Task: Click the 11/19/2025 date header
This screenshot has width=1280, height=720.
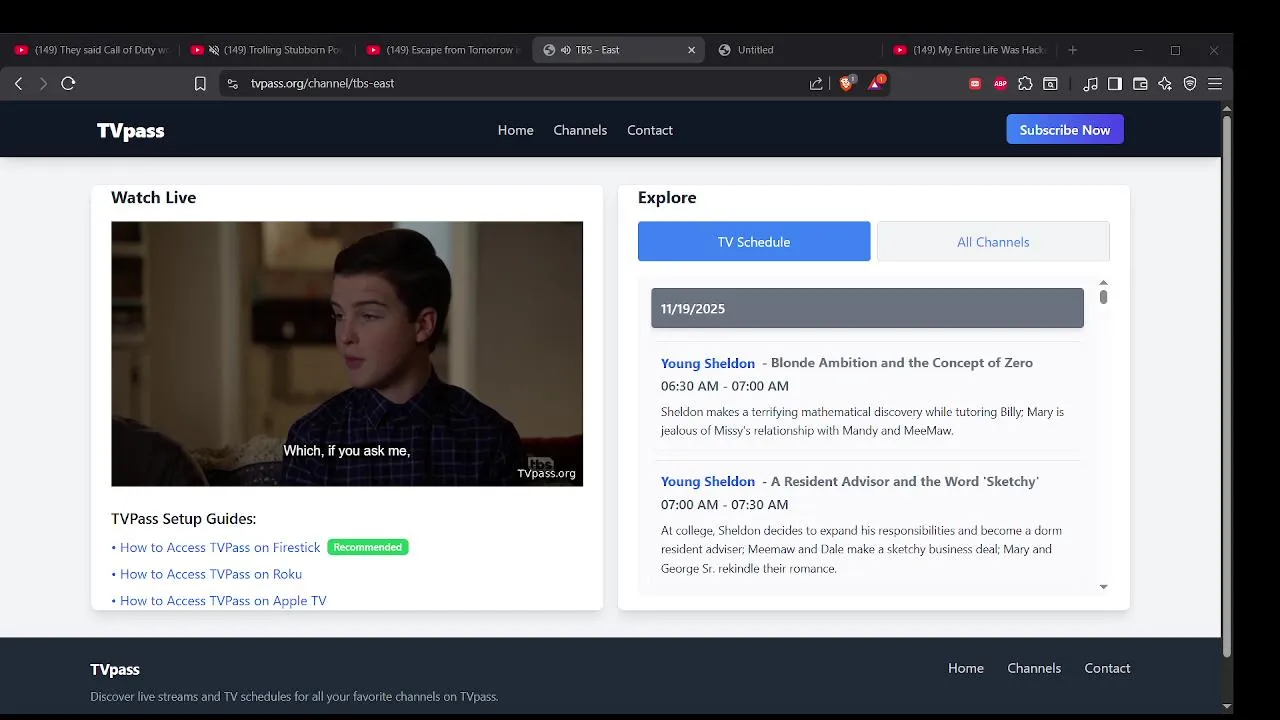Action: 867,308
